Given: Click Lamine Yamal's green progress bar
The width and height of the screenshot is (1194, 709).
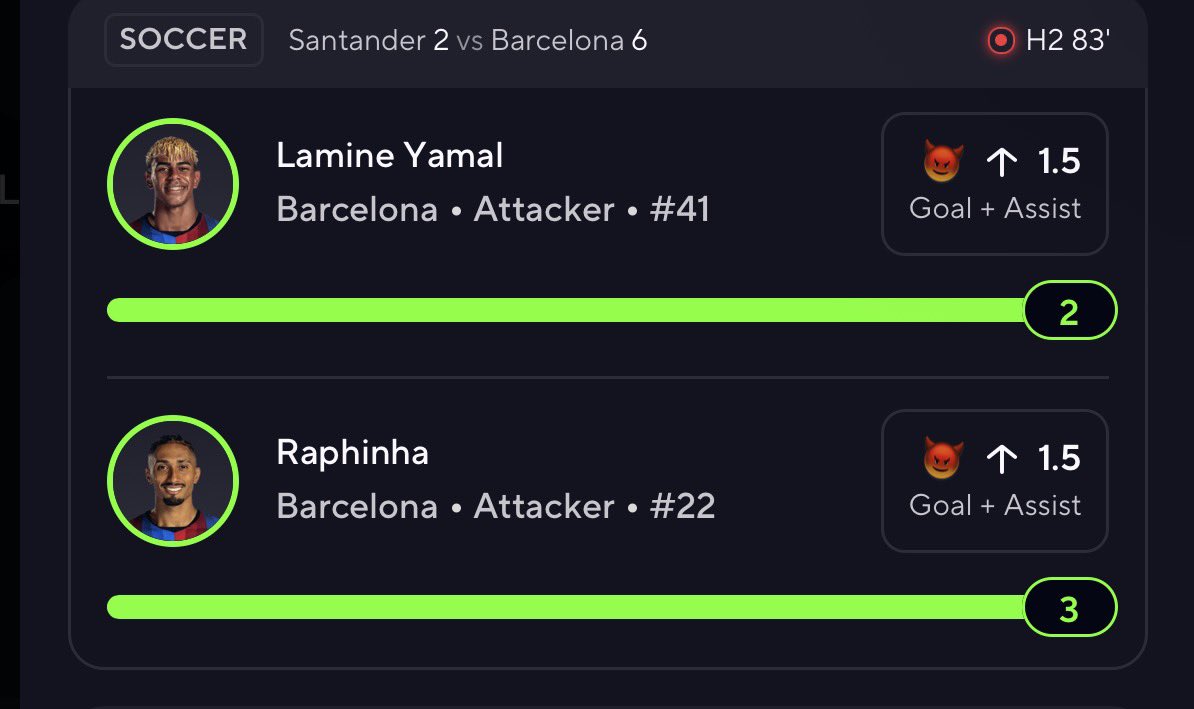Looking at the screenshot, I should click(x=566, y=310).
